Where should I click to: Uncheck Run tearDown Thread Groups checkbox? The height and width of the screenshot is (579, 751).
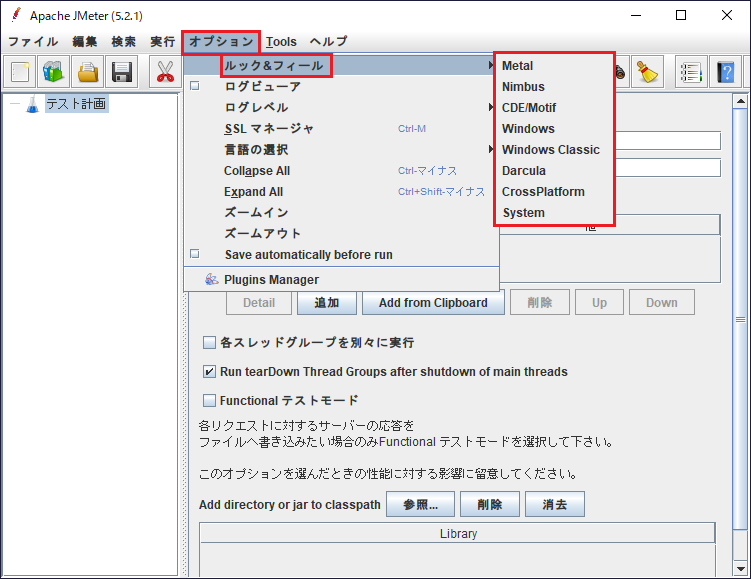click(x=209, y=372)
